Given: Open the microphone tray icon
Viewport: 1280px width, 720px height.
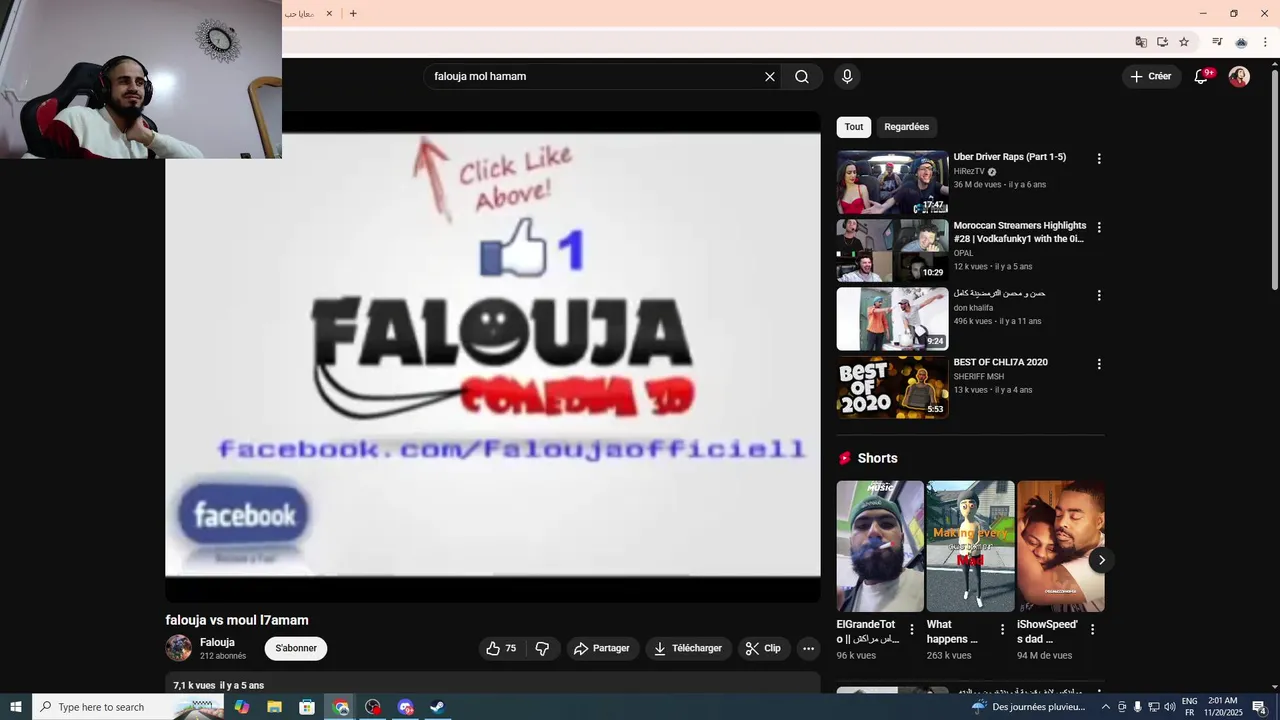Looking at the screenshot, I should [1137, 707].
